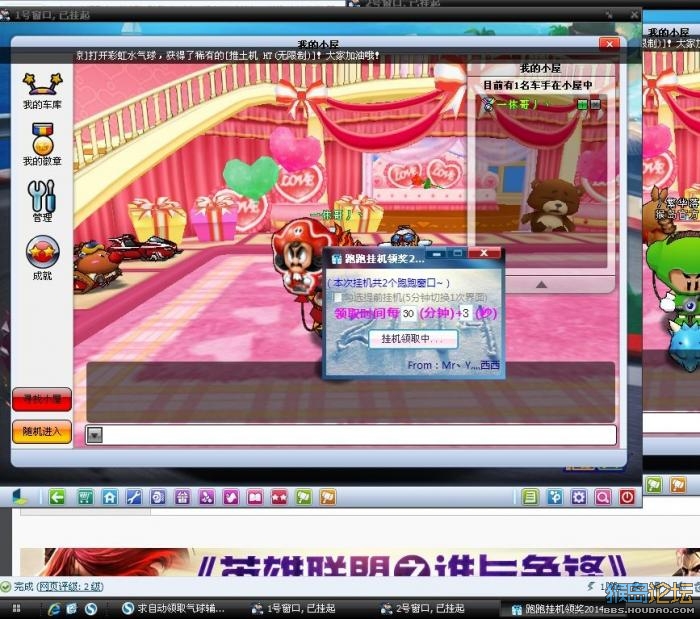Click the 英雄联盟 banner advertisement
The width and height of the screenshot is (700, 619).
pos(360,562)
